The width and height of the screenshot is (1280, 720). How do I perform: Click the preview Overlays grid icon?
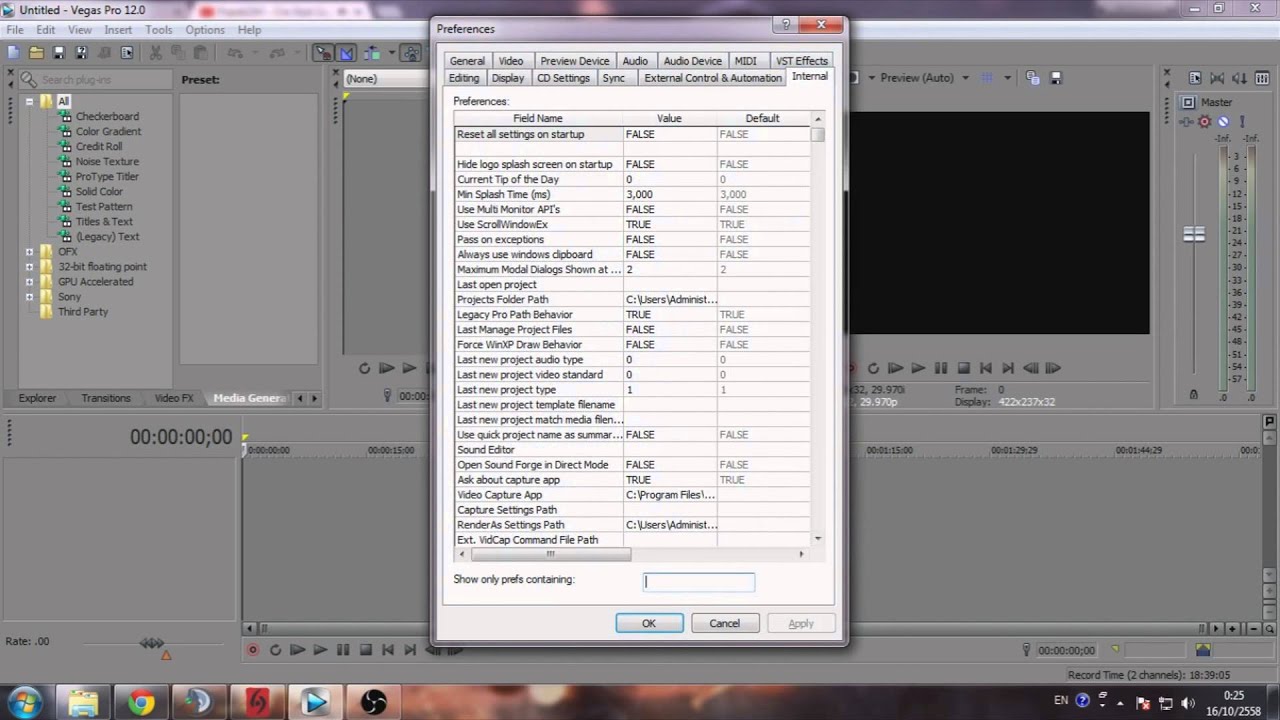tap(987, 78)
